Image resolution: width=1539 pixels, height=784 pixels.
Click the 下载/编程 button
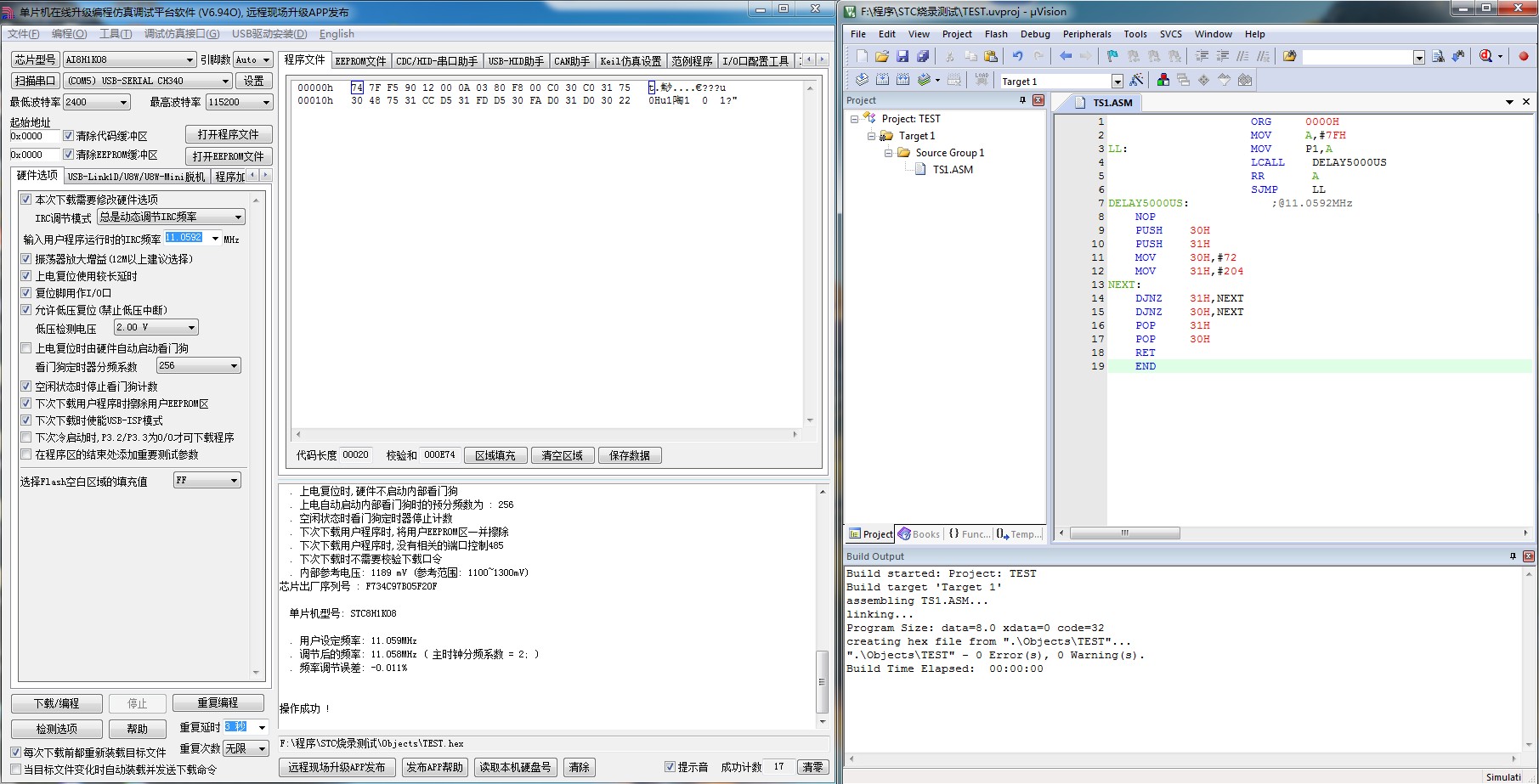pos(57,703)
